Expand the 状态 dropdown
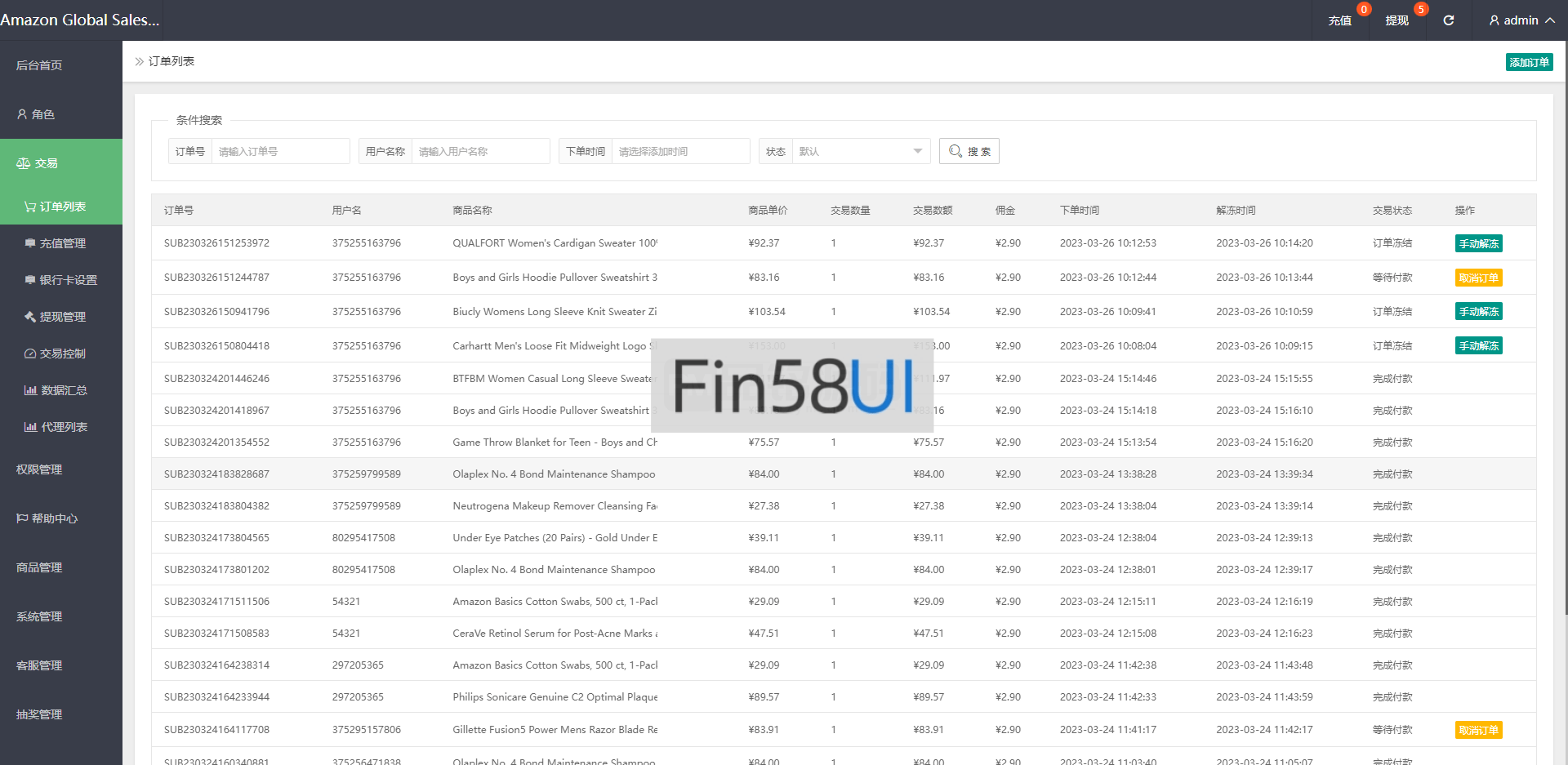 click(860, 151)
